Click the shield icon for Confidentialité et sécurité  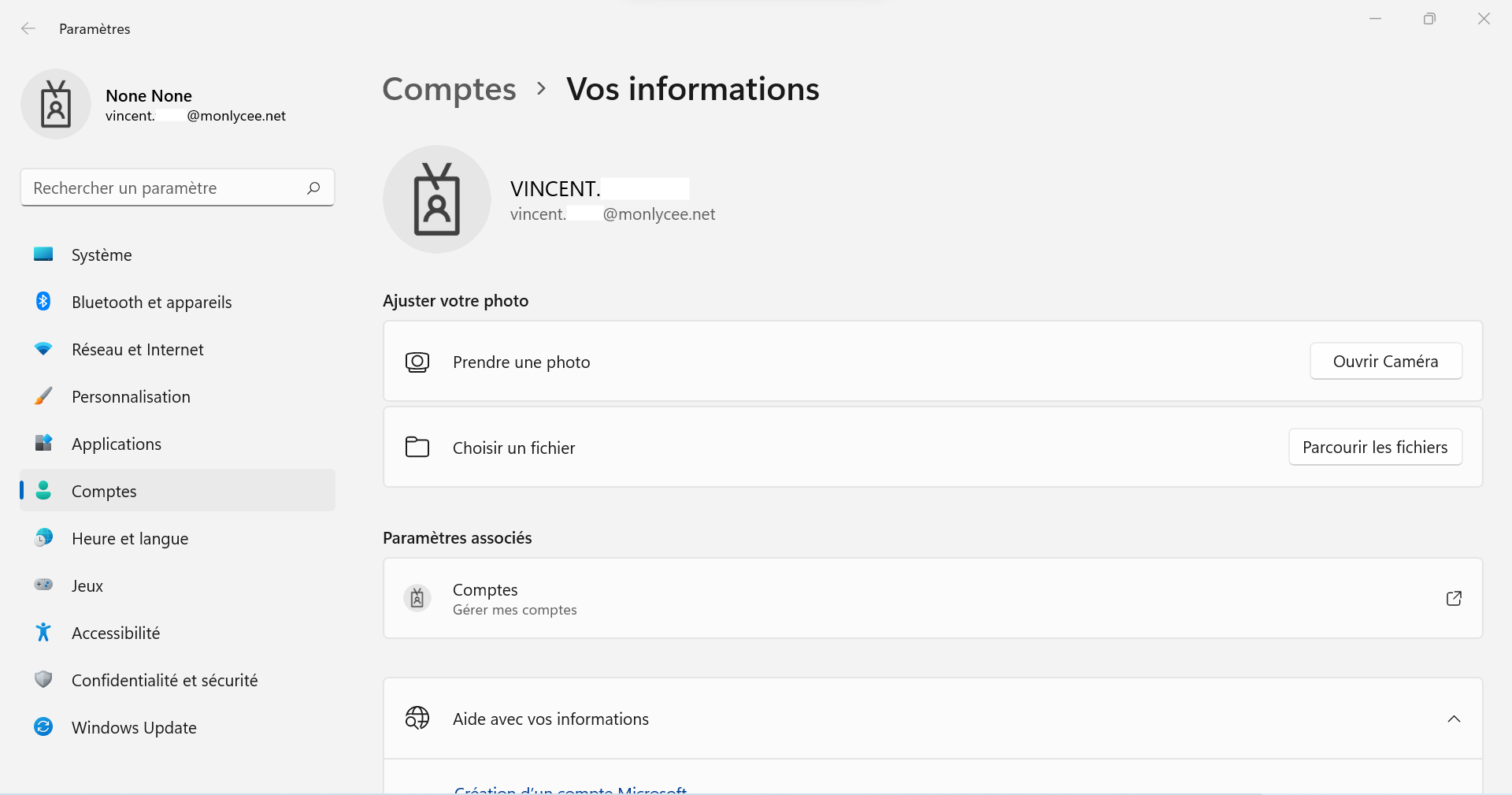click(43, 679)
